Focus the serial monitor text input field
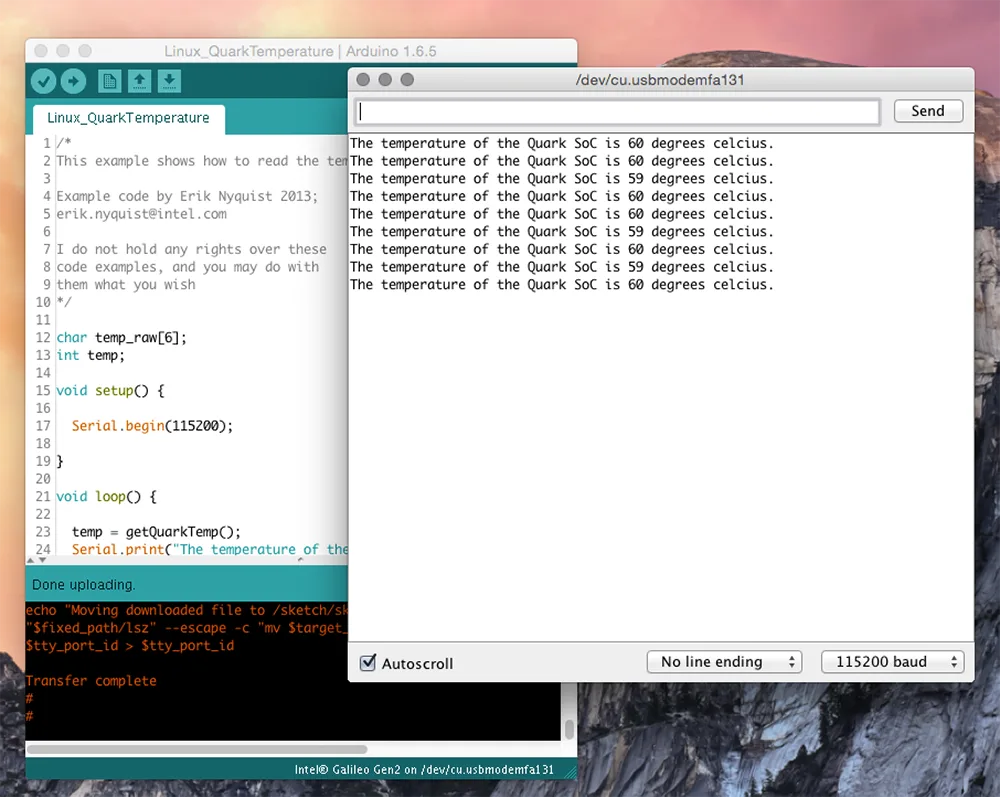 (617, 112)
